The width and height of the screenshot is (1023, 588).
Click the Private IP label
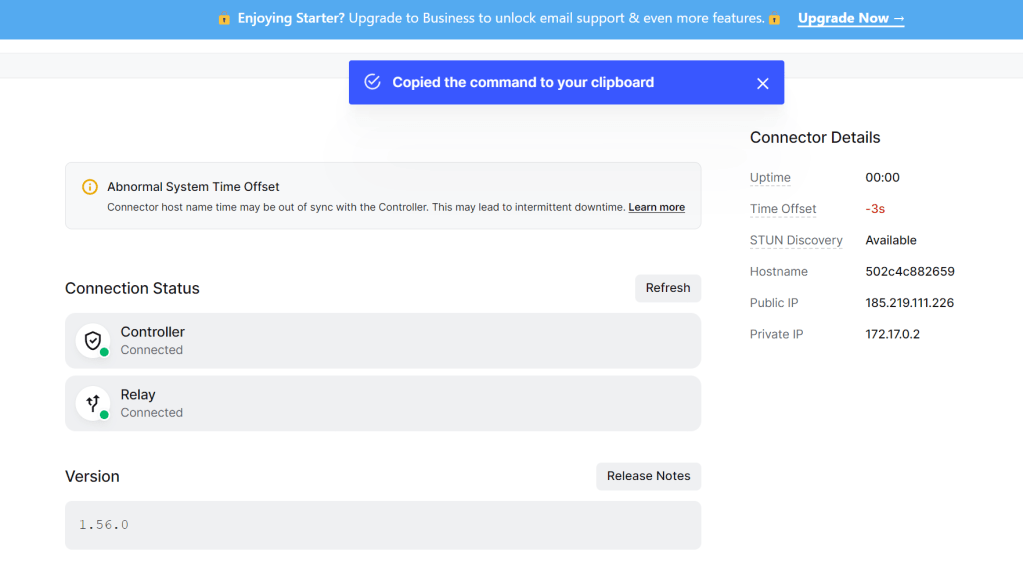(776, 334)
